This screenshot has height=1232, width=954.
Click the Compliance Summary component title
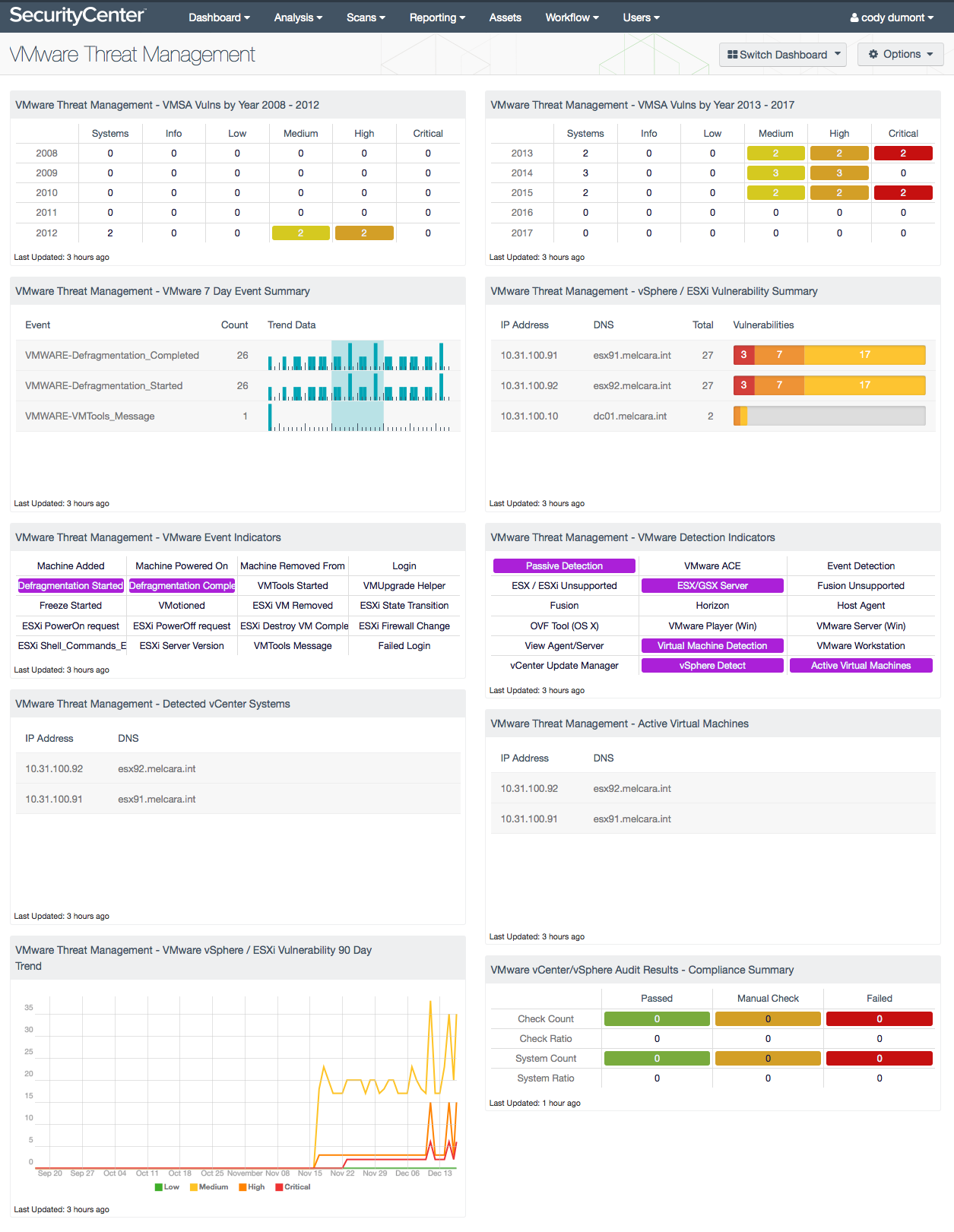642,971
